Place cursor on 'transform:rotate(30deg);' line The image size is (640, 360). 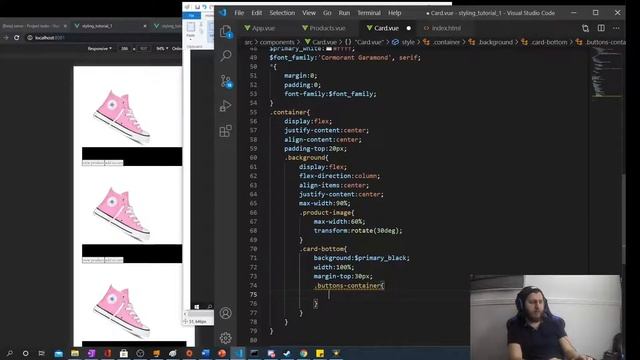coord(358,231)
